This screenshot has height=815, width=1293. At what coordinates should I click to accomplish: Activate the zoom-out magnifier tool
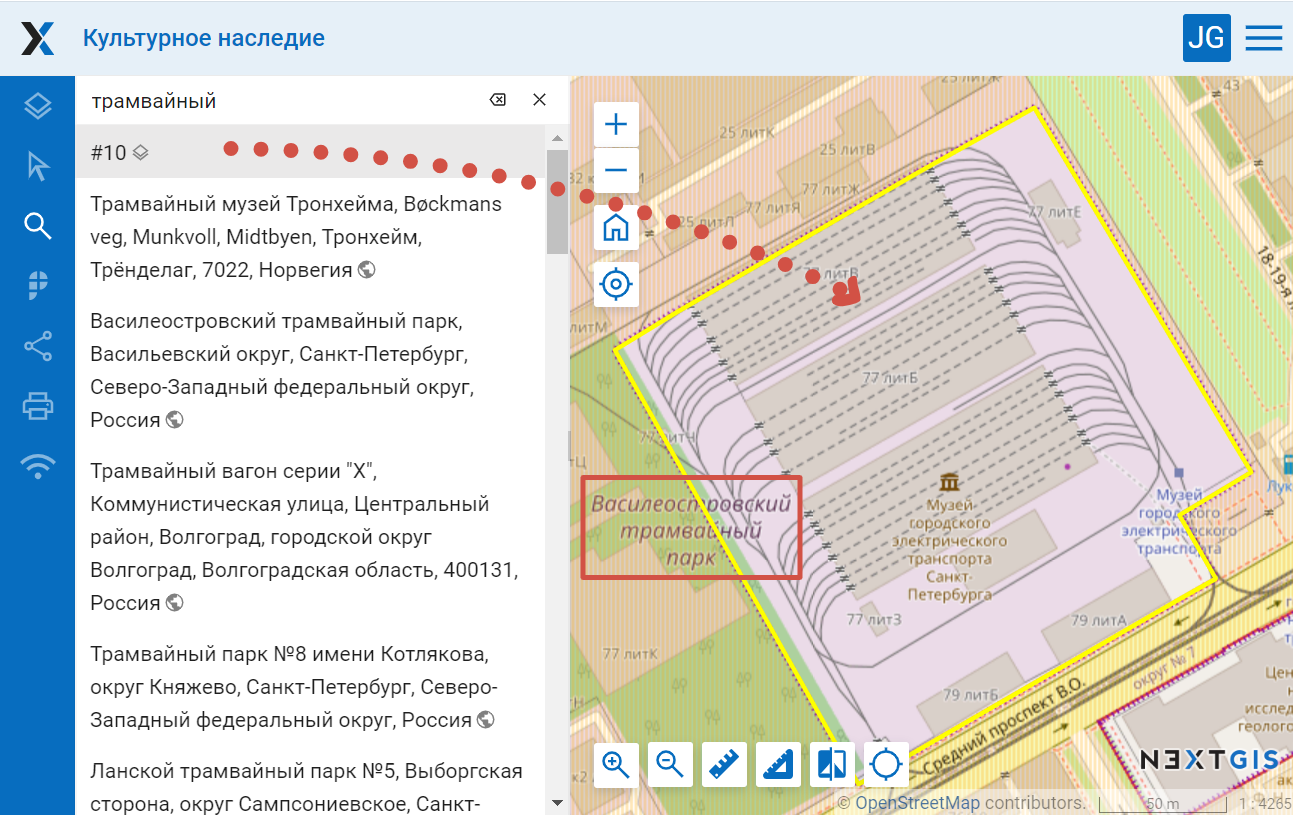pyautogui.click(x=670, y=765)
